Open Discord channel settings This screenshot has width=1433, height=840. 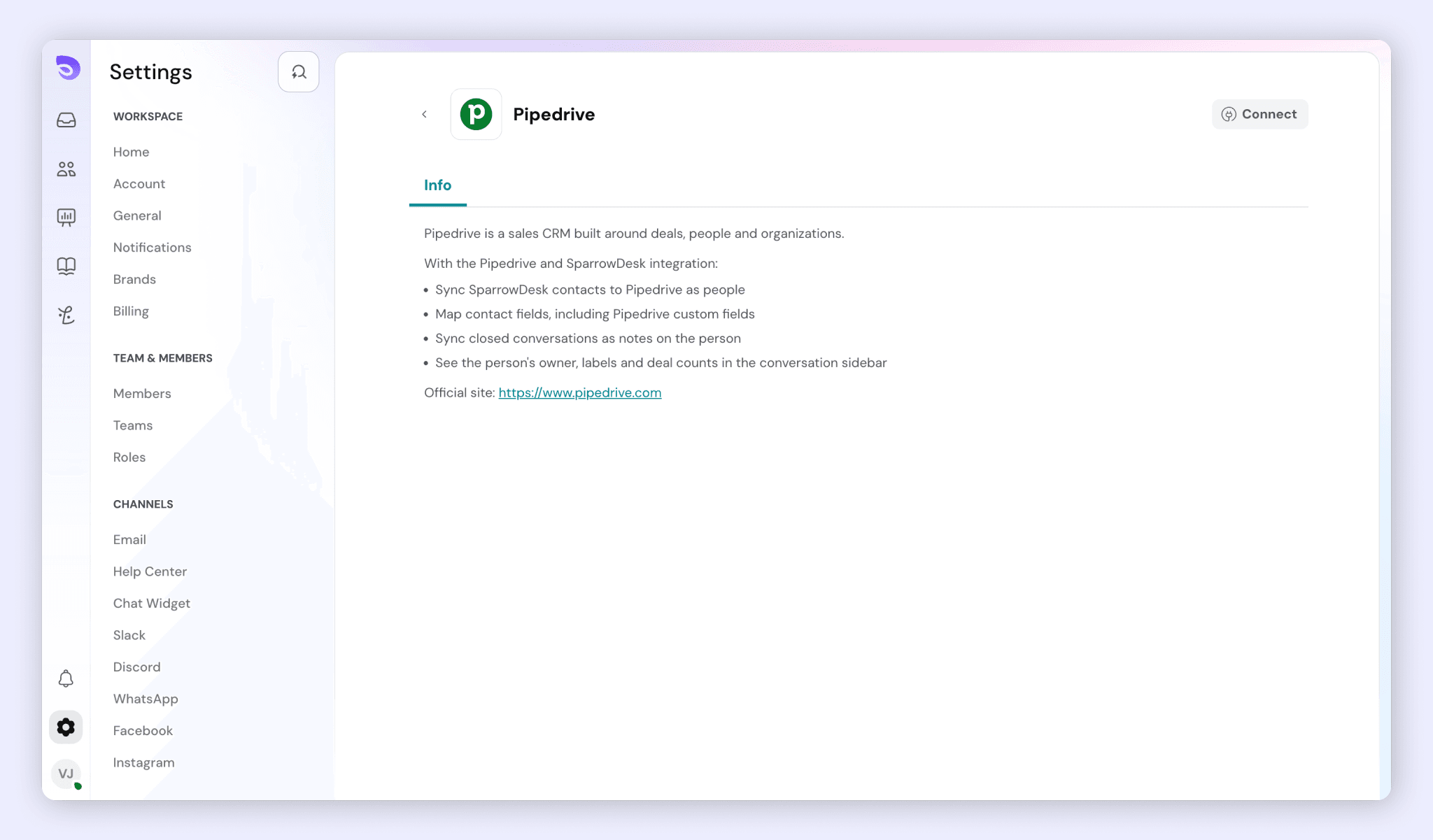pos(137,667)
